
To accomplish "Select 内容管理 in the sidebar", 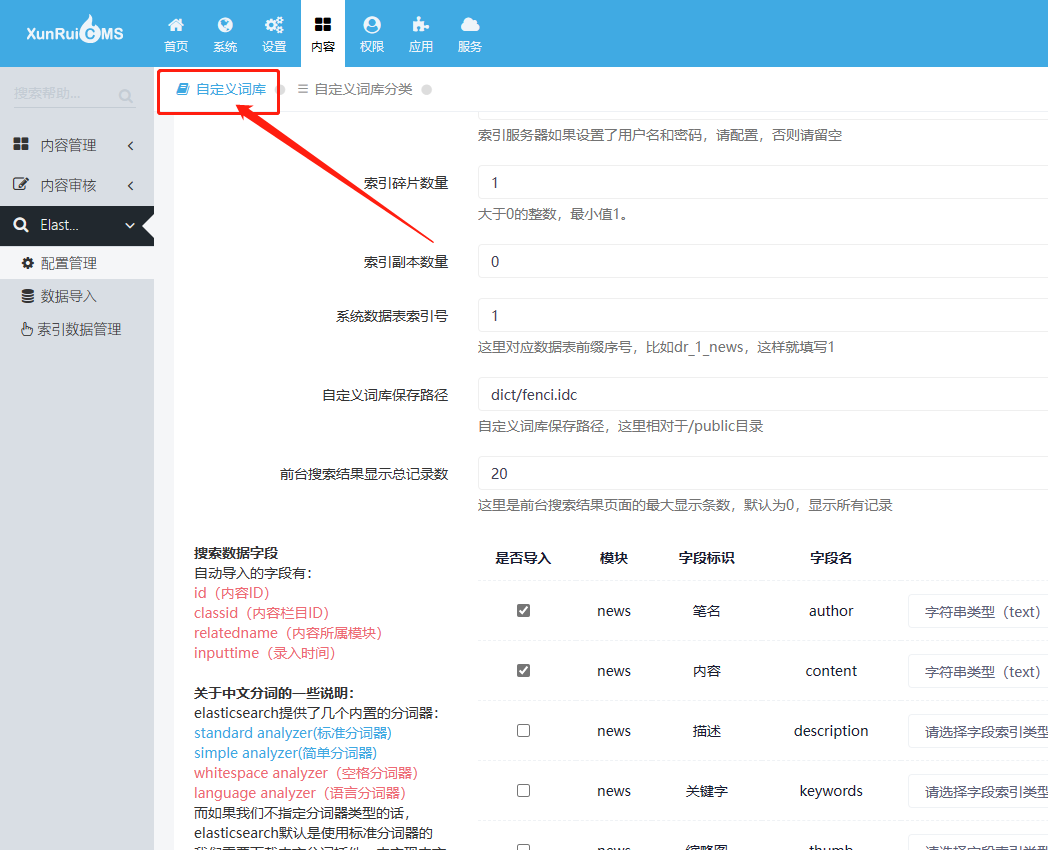I will [x=77, y=145].
